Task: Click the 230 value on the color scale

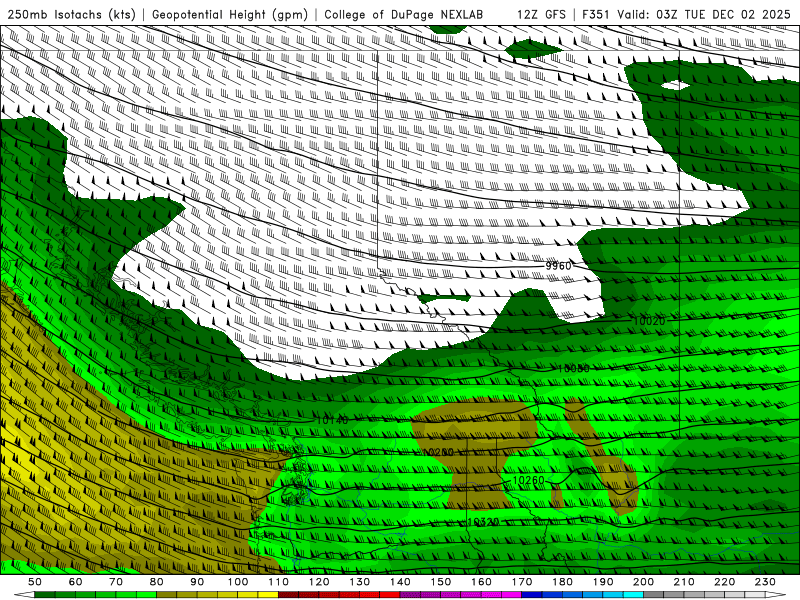Action: coord(765,582)
